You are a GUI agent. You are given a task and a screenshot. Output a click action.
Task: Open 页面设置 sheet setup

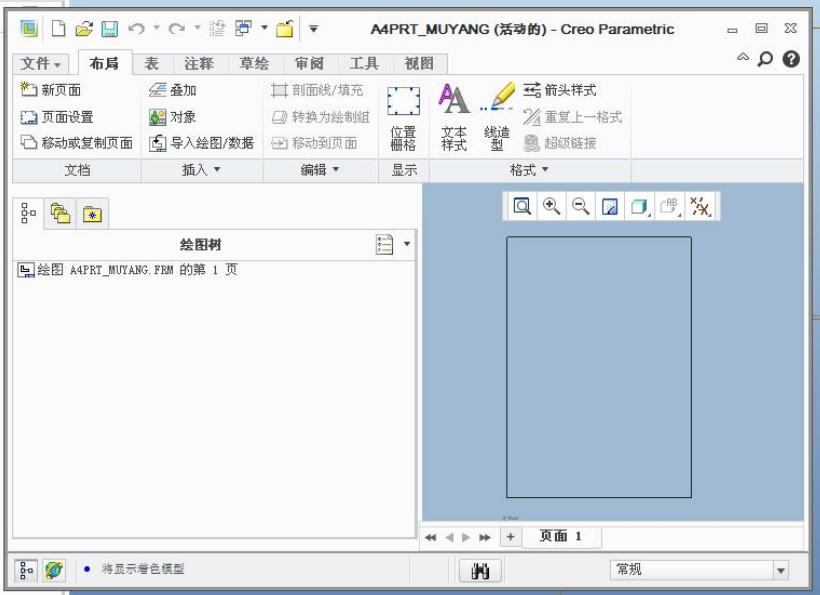pos(57,117)
